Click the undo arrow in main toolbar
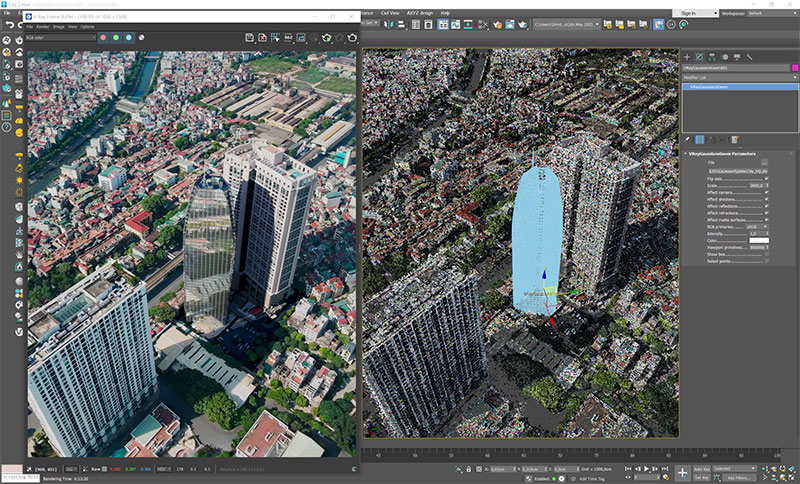The height and width of the screenshot is (484, 800). [x=8, y=23]
